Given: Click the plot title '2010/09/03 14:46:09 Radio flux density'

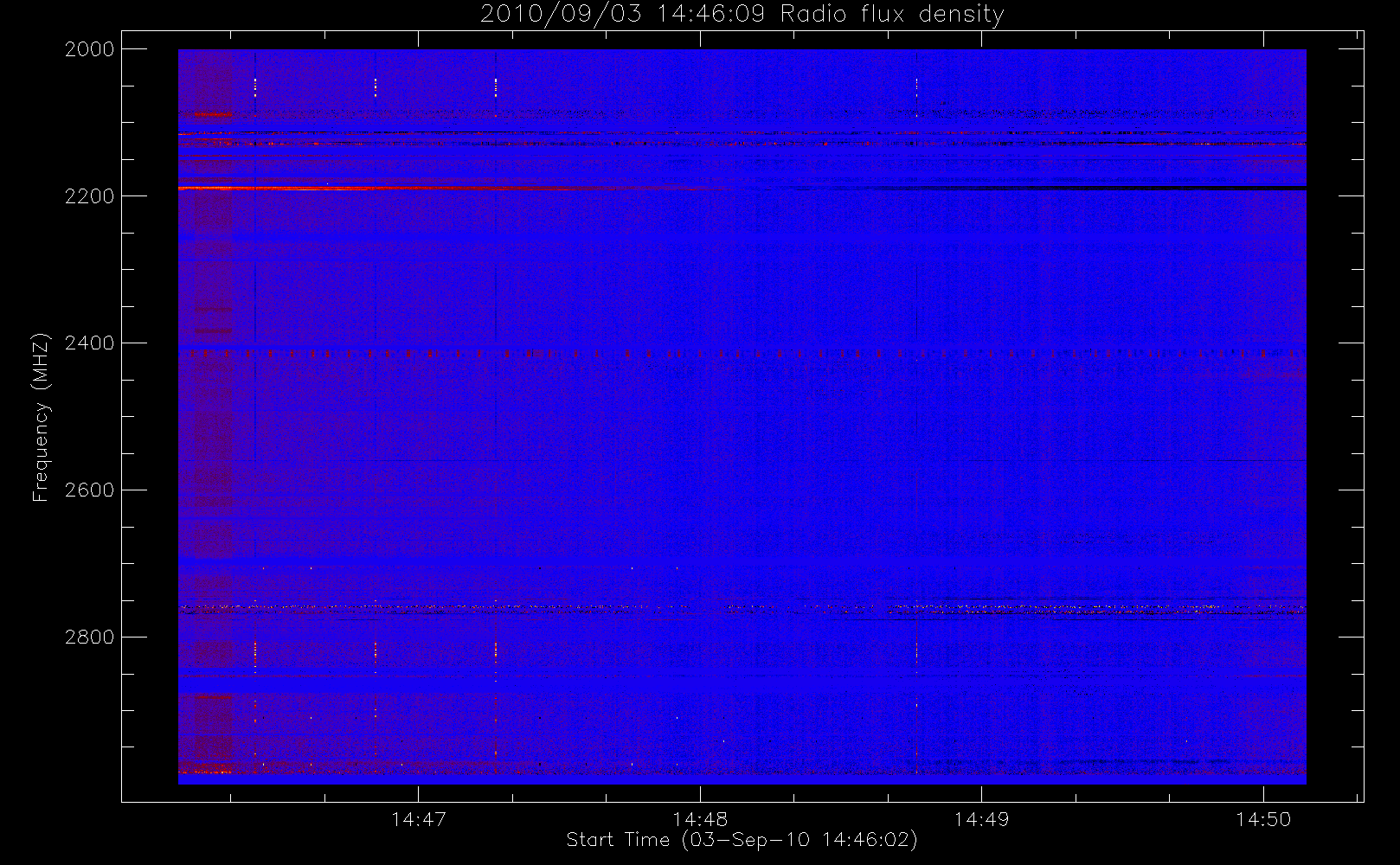Looking at the screenshot, I should (742, 15).
